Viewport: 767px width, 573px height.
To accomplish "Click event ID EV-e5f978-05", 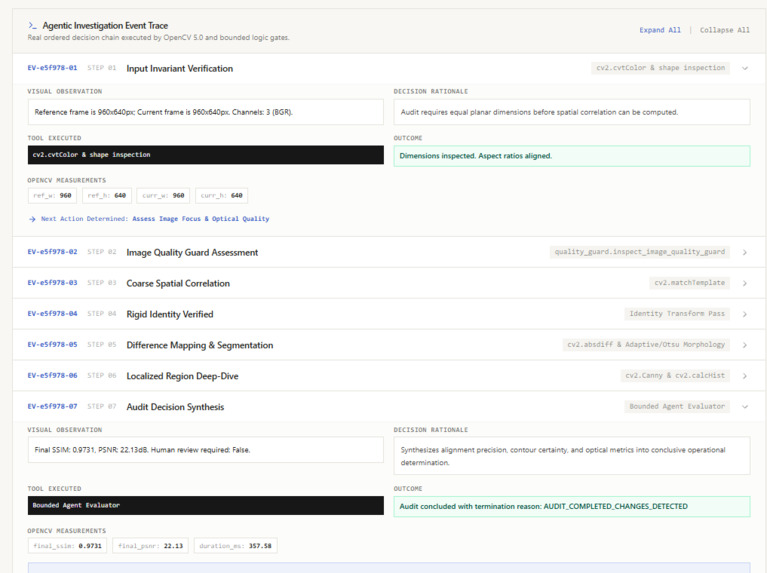I will coord(52,344).
